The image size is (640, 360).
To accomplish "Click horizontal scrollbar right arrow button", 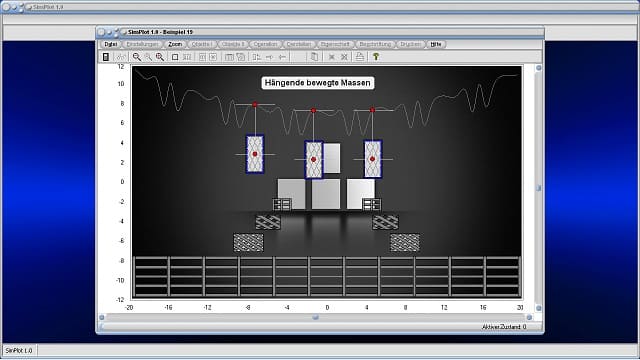I will pyautogui.click(x=529, y=317).
